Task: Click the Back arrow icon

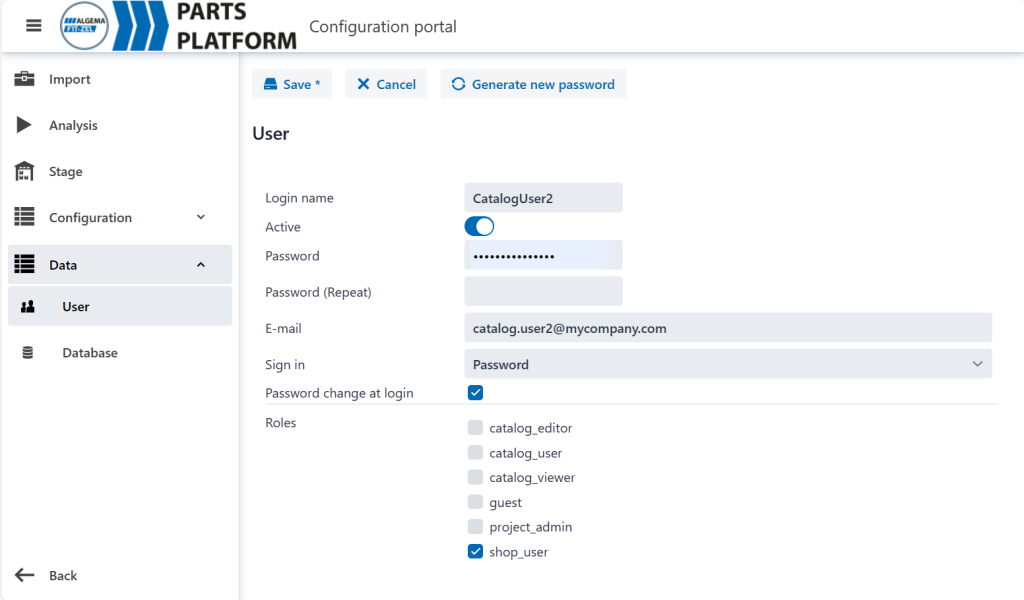Action: (25, 575)
